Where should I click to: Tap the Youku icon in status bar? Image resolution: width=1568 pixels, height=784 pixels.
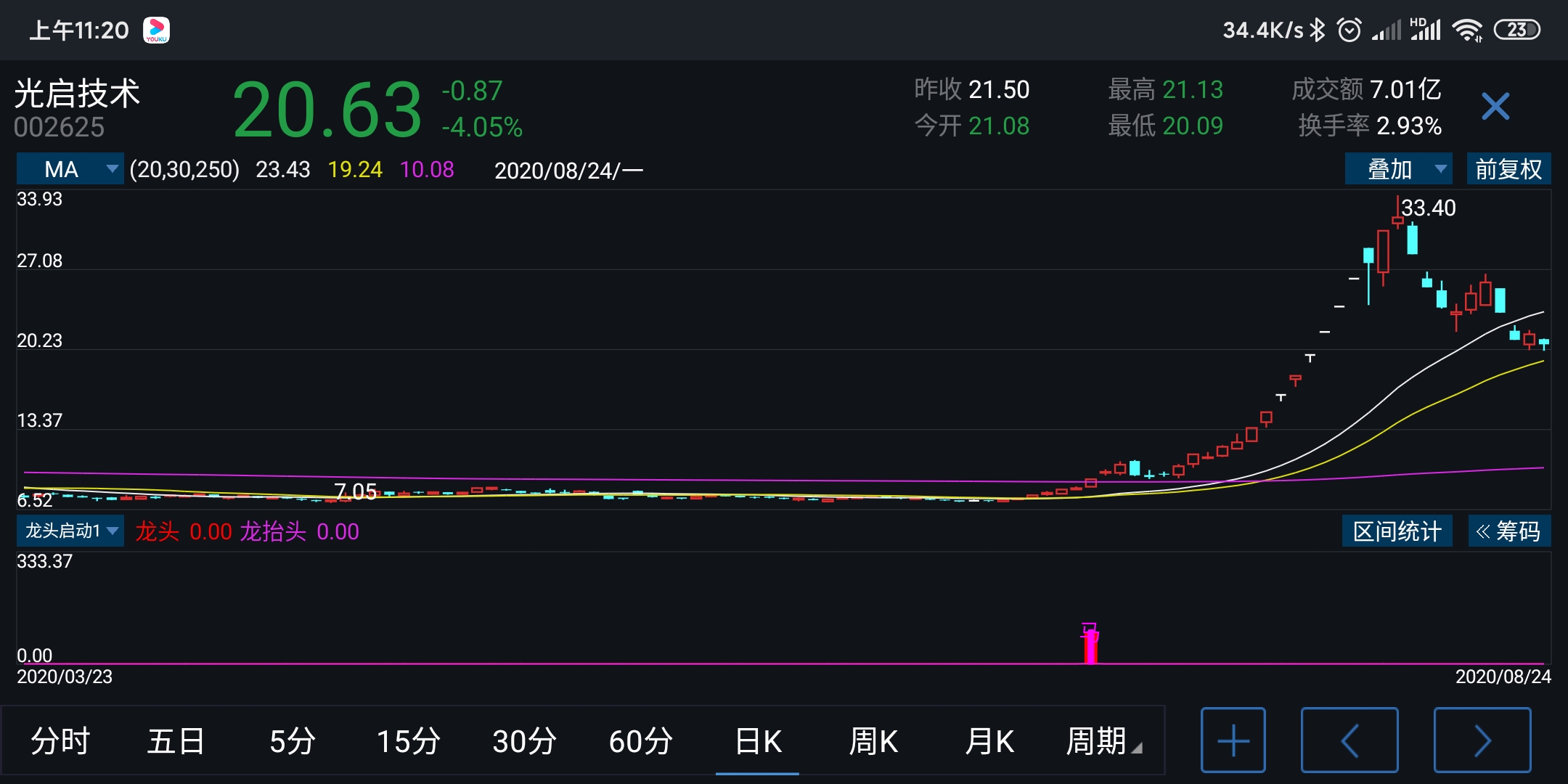click(x=156, y=30)
